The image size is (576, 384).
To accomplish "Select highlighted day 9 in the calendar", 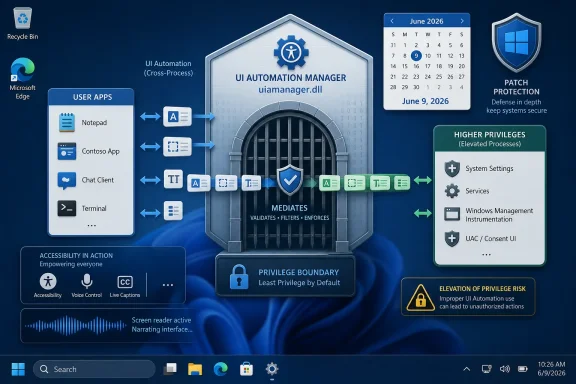I will (x=416, y=55).
